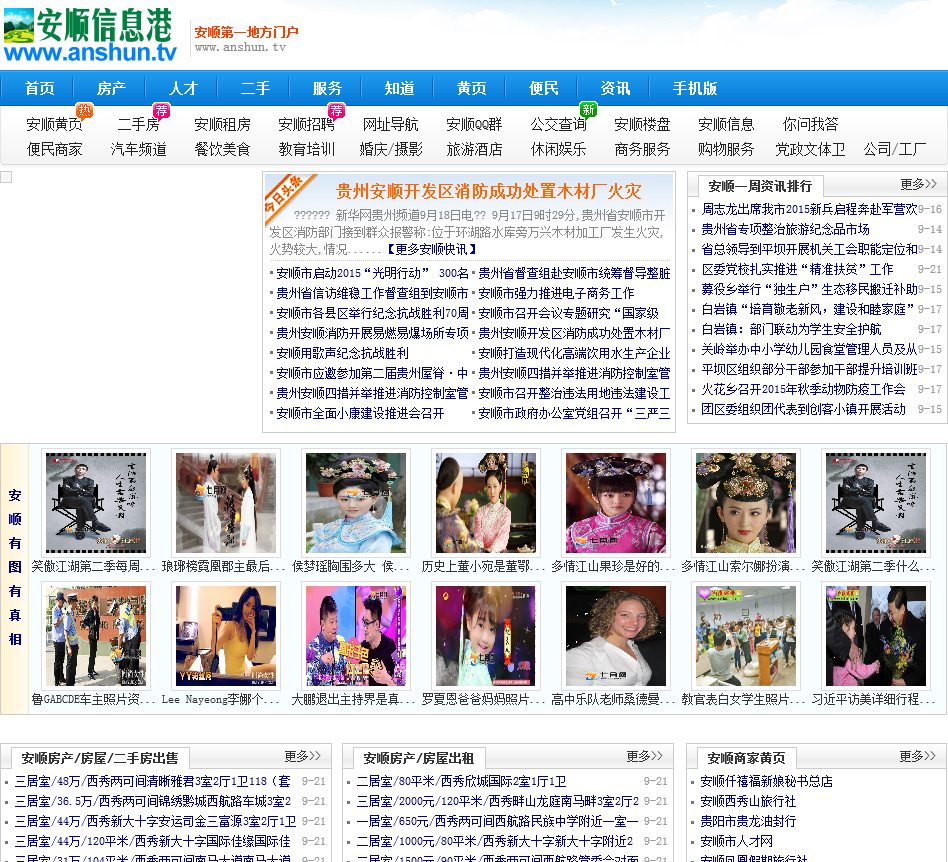Expand 更多>> in 安顺商家黄页

pyautogui.click(x=917, y=756)
